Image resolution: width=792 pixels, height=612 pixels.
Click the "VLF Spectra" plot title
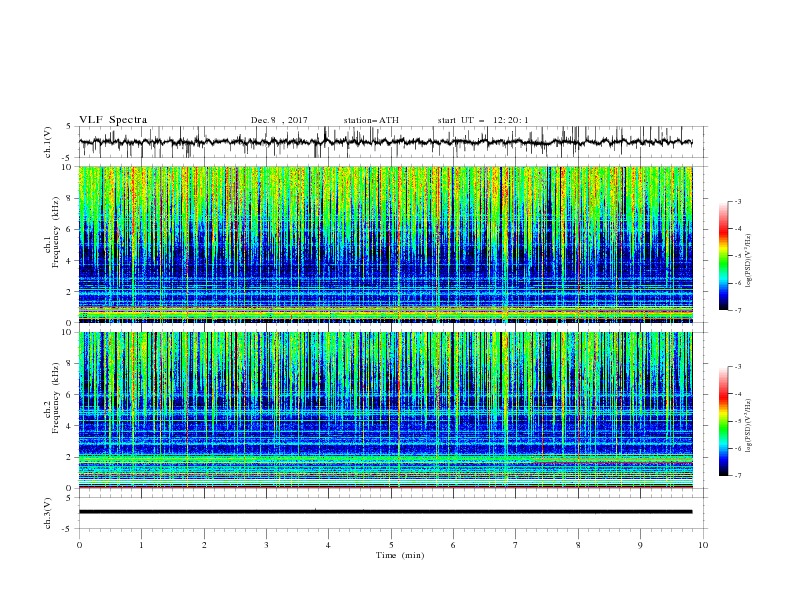(113, 120)
